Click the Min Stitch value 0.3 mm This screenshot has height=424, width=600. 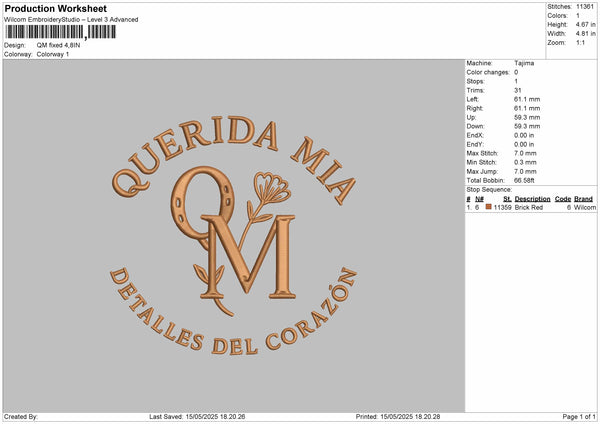pyautogui.click(x=525, y=162)
